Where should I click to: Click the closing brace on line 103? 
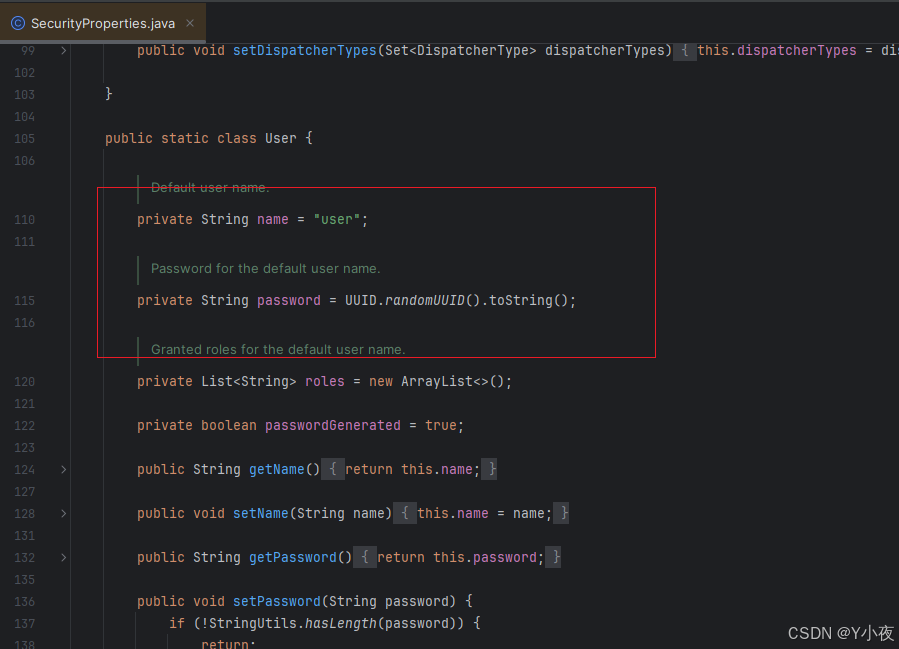click(109, 93)
